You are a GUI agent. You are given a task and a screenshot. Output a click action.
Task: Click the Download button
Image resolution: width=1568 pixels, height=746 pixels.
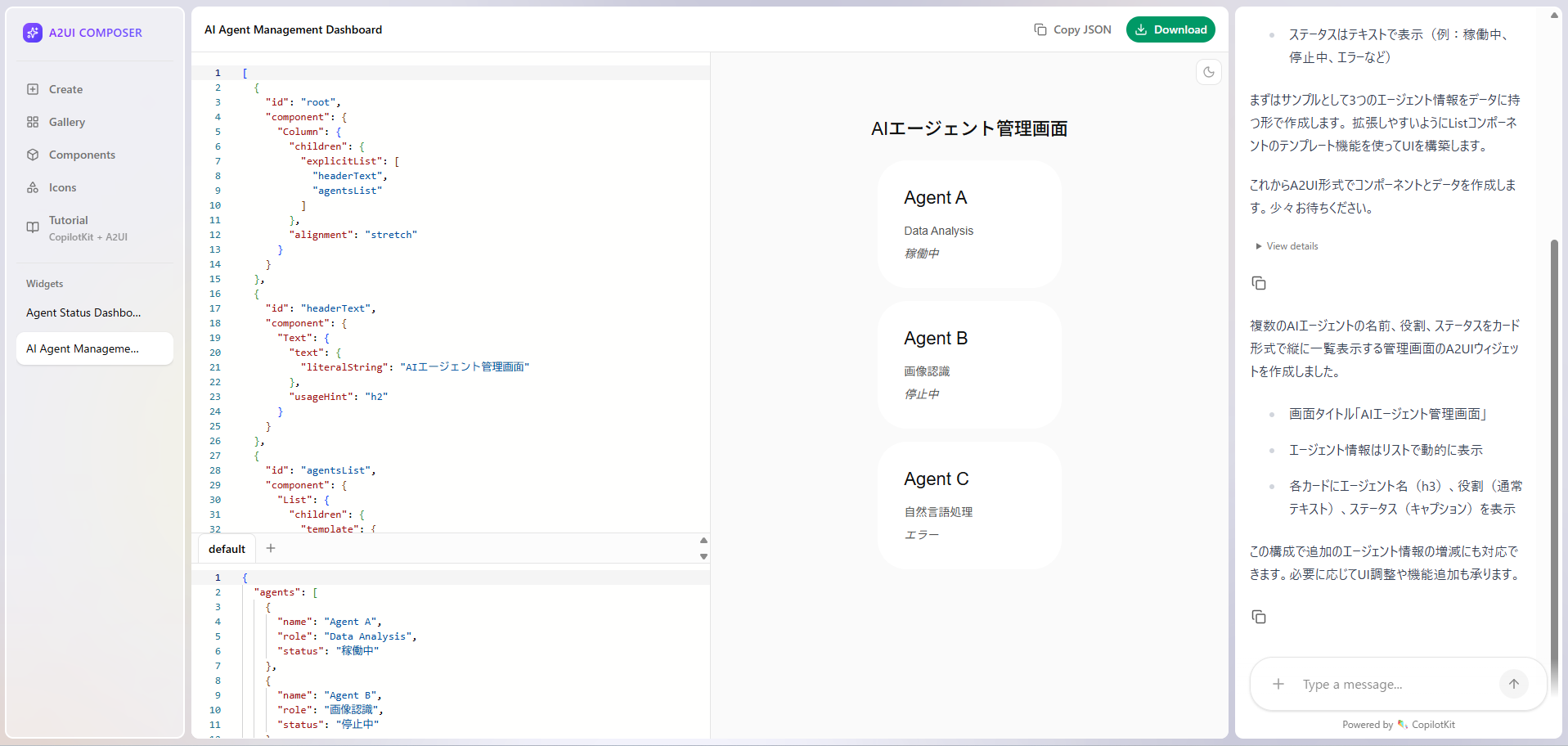point(1170,29)
